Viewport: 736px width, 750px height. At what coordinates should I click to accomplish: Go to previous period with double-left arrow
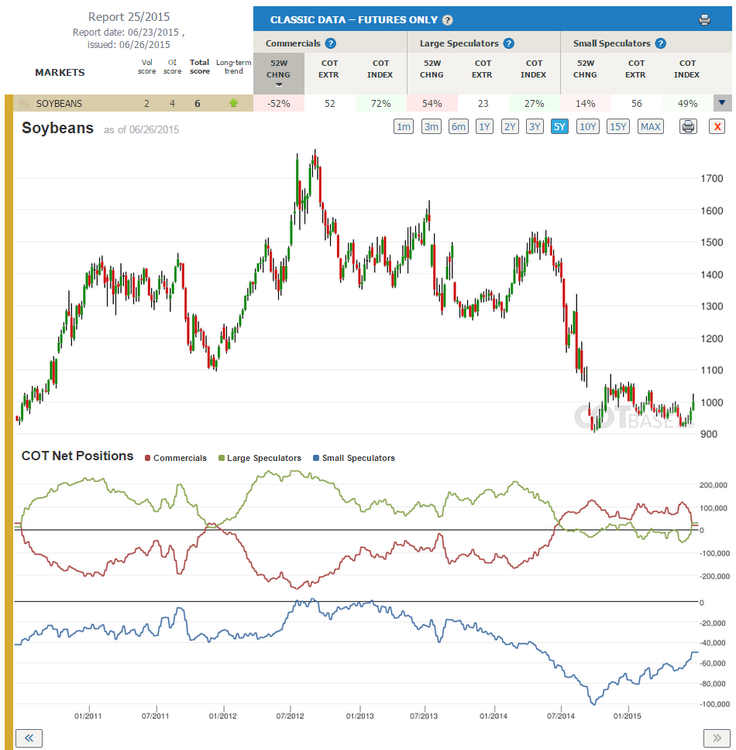(29, 738)
